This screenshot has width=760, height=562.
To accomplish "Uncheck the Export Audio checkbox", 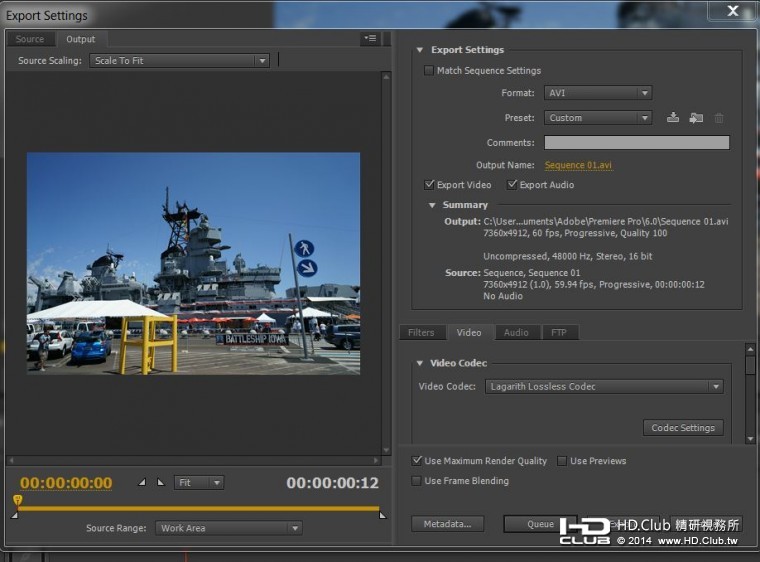I will [x=512, y=185].
